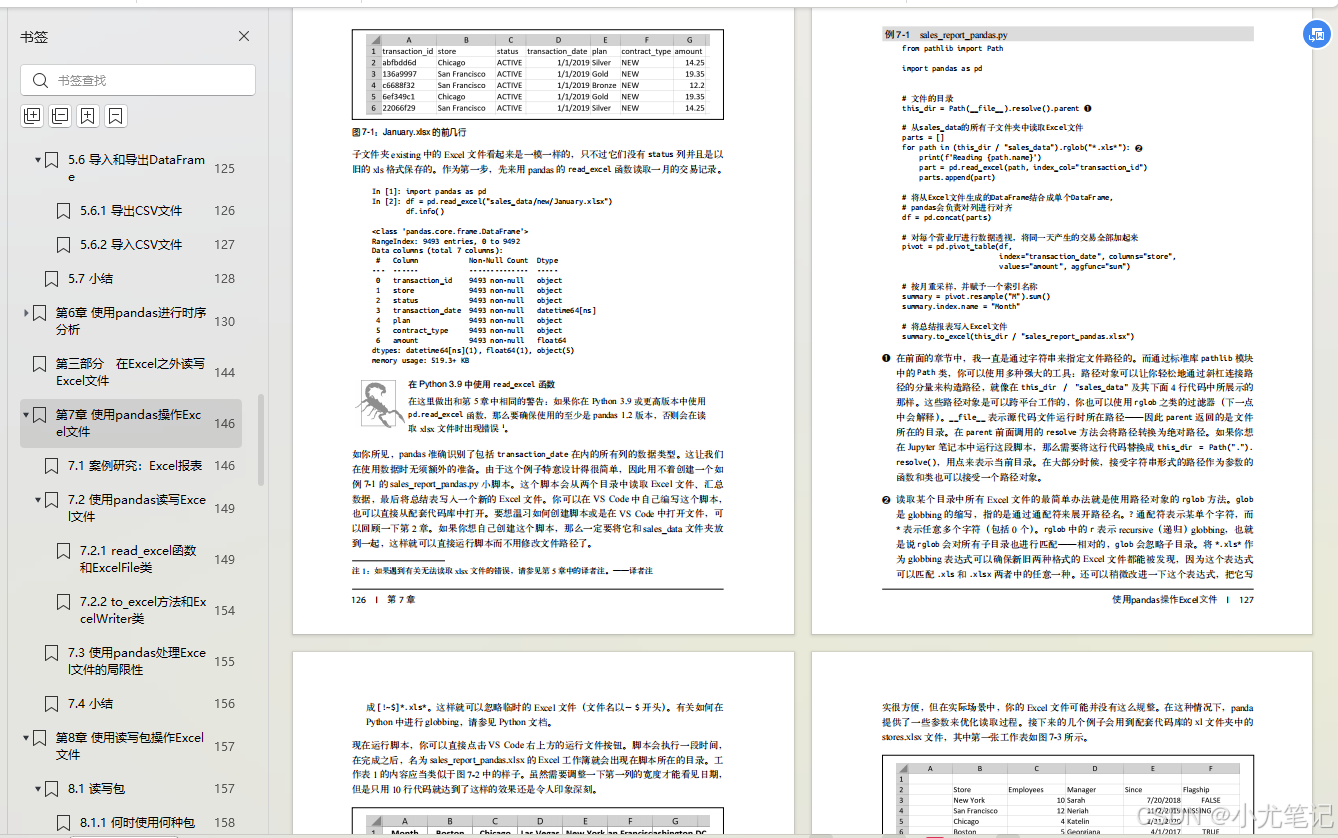
Task: Click the expand all bookmarks icon
Action: pyautogui.click(x=32, y=116)
